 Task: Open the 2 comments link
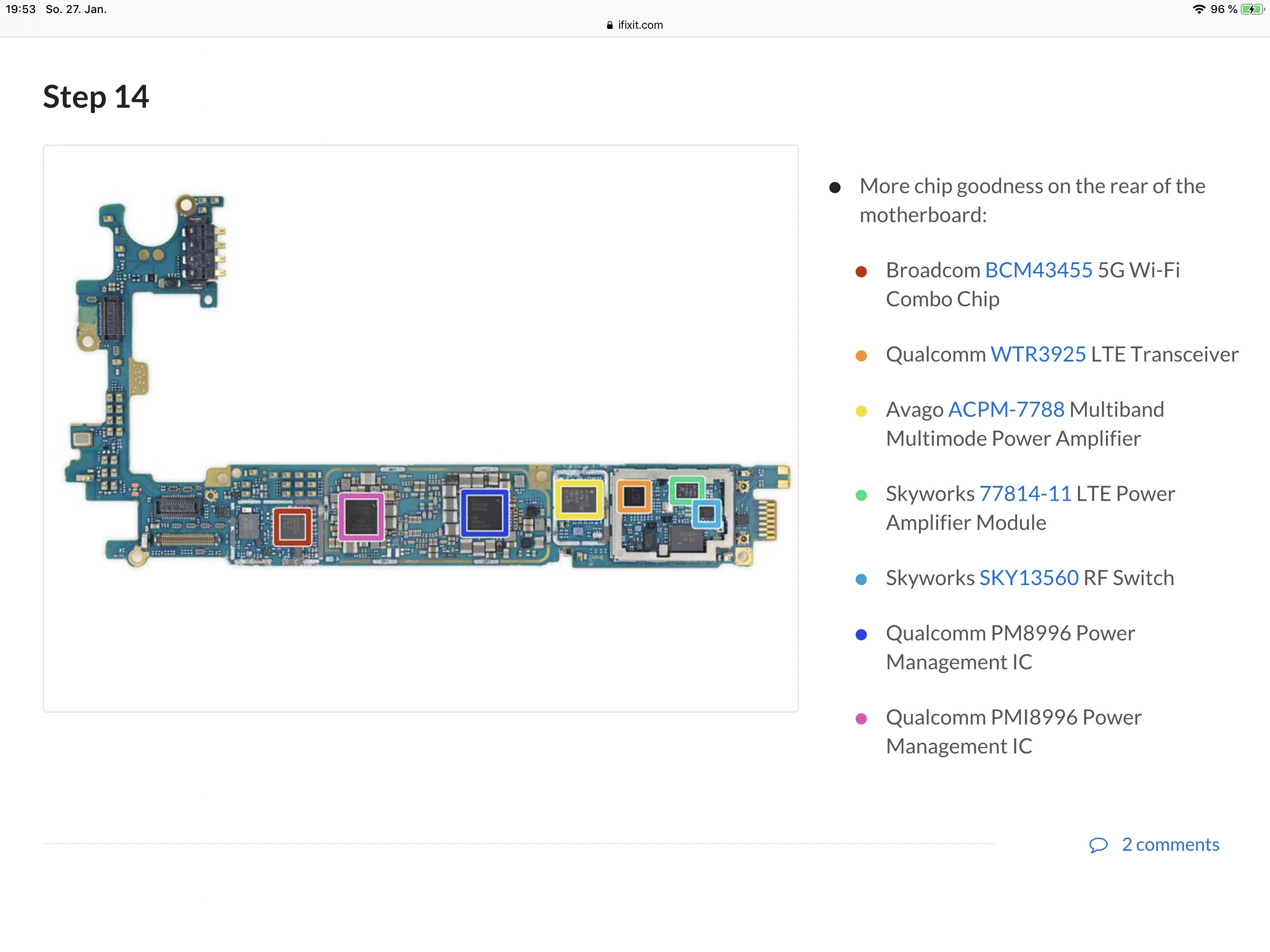(x=1170, y=845)
